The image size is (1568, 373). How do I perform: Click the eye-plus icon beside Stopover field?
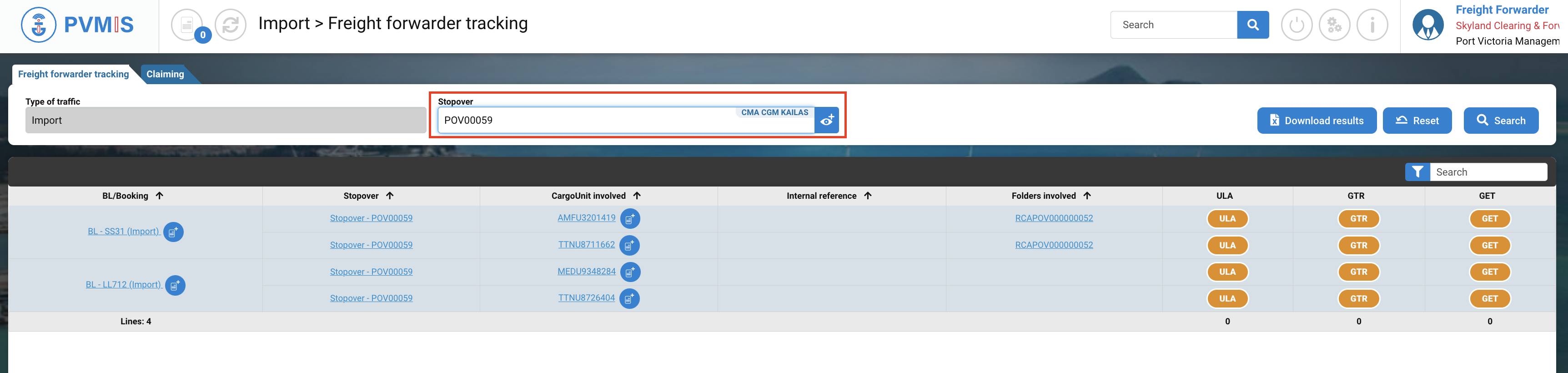[x=827, y=121]
